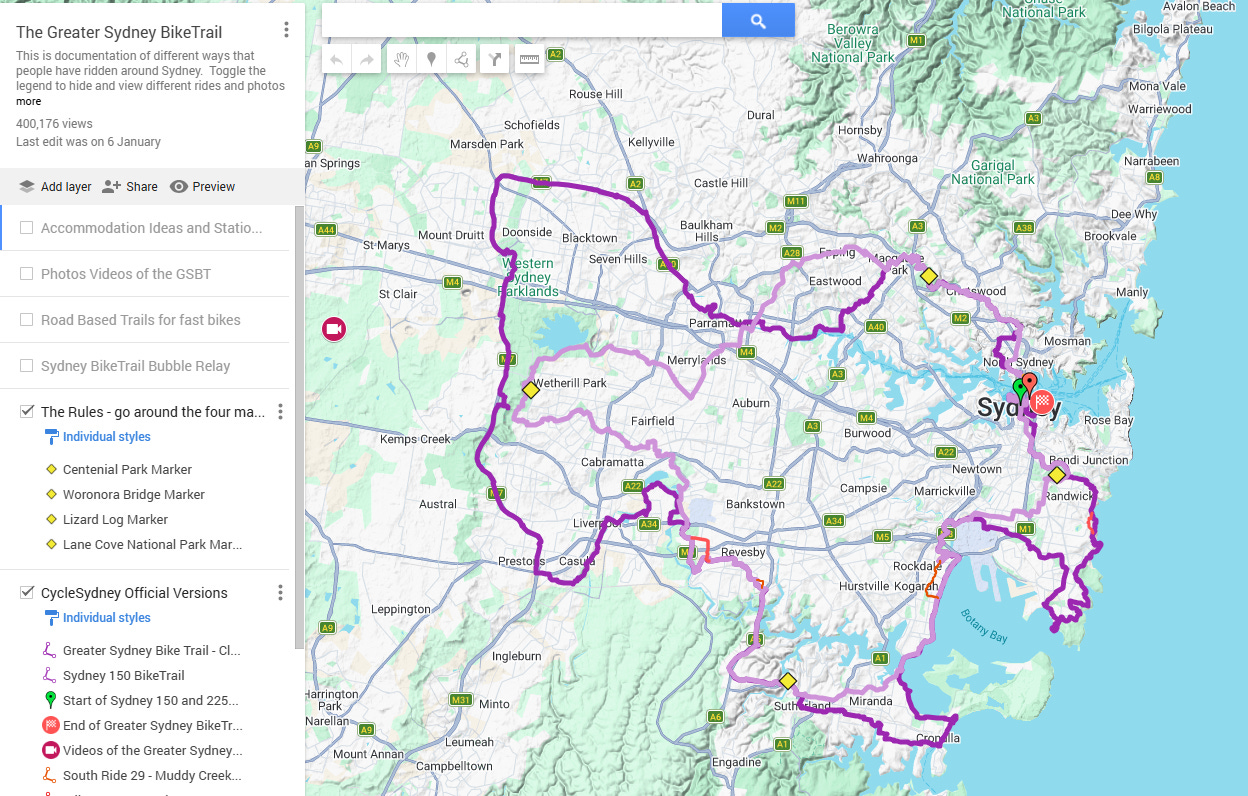Click the paint roller icon under The Rules
The width and height of the screenshot is (1248, 796).
52,437
